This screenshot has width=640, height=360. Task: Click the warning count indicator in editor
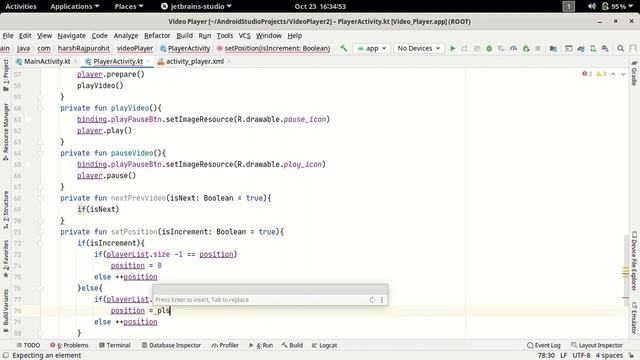[x=601, y=74]
